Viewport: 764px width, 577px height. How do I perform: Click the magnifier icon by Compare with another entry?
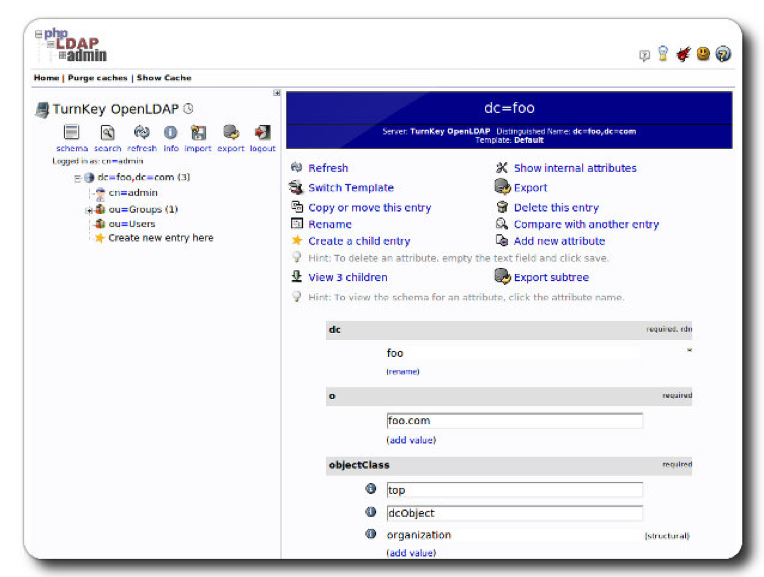[x=502, y=224]
